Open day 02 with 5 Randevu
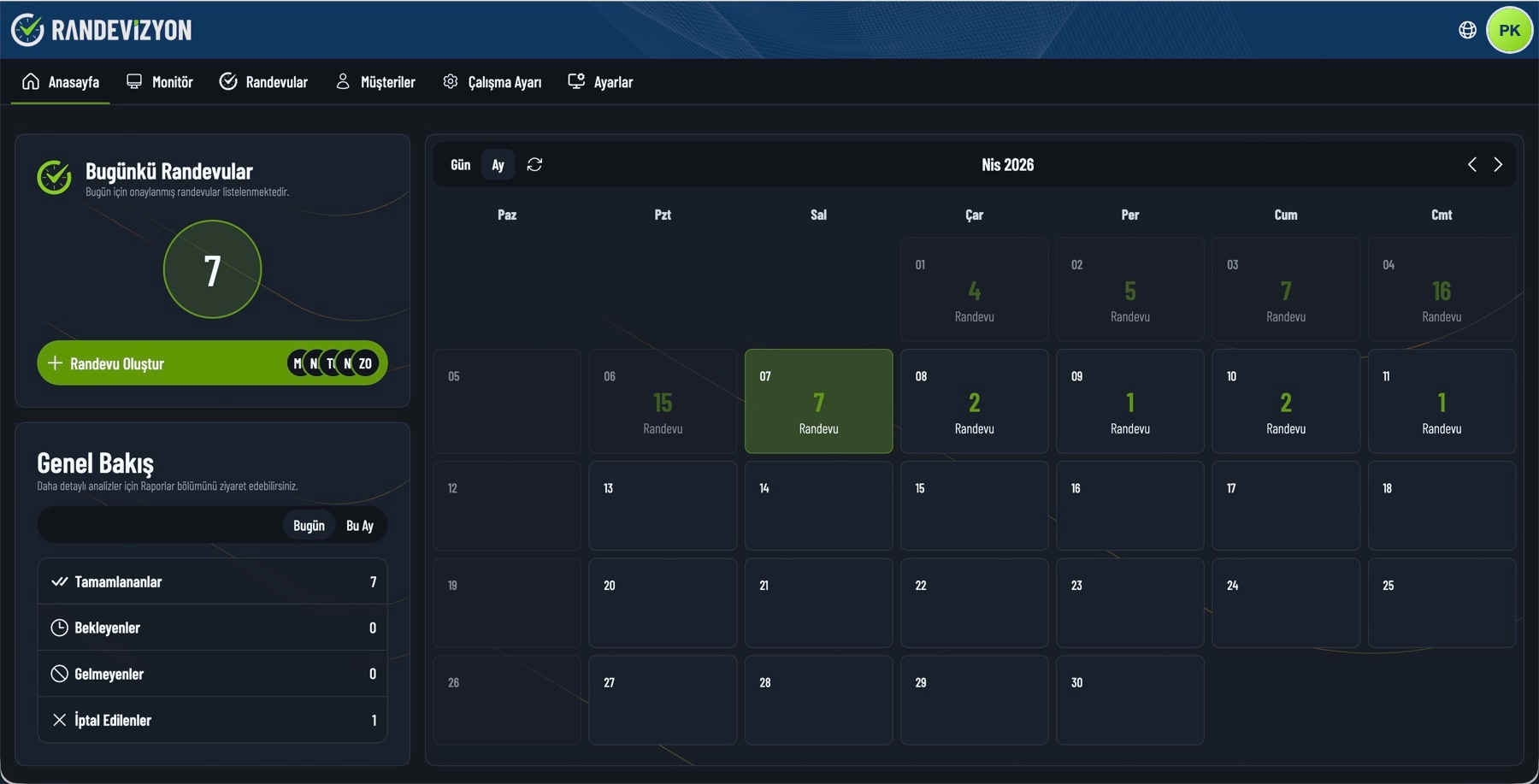This screenshot has width=1539, height=784. coord(1130,290)
